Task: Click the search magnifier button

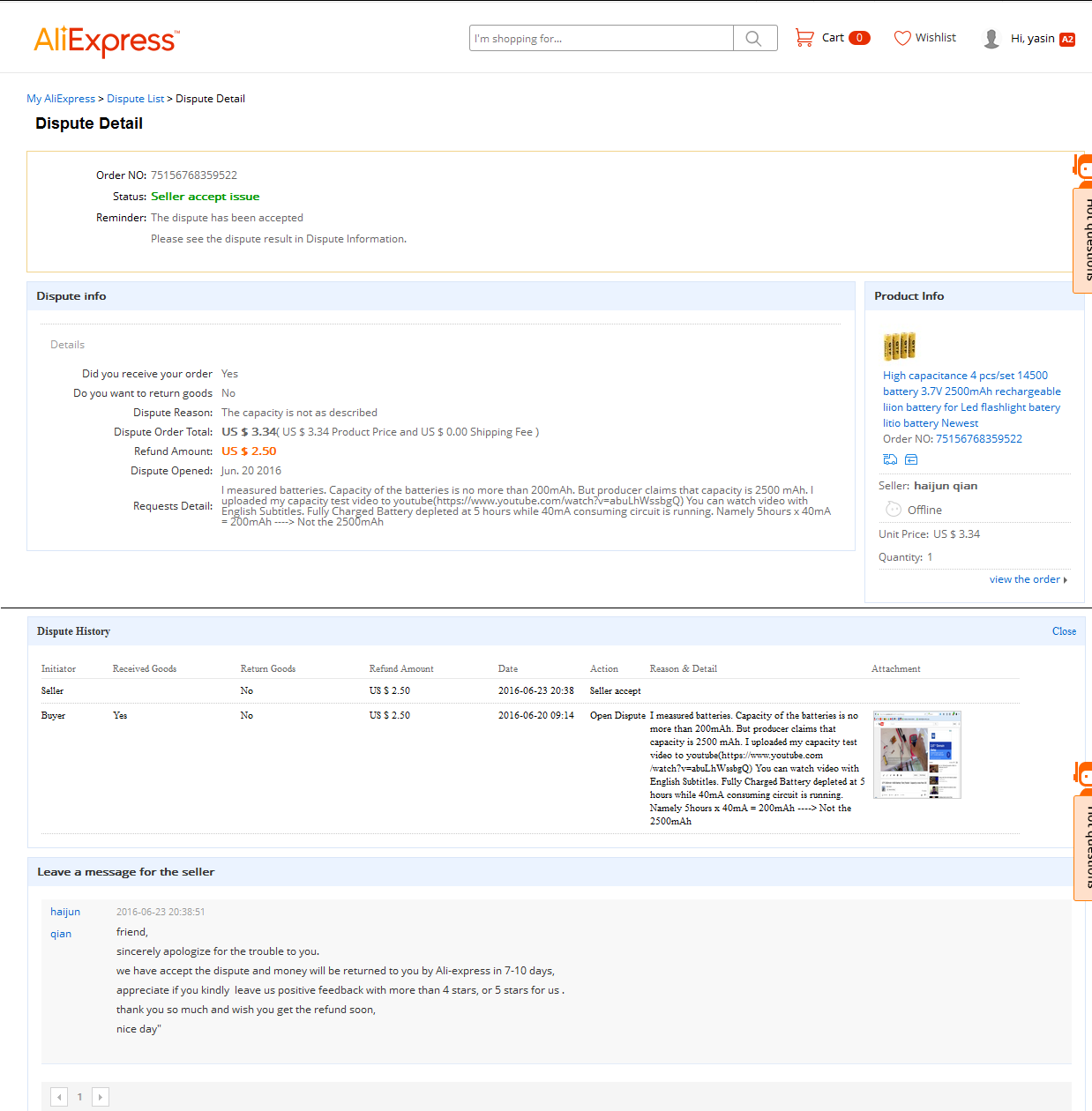Action: (754, 38)
